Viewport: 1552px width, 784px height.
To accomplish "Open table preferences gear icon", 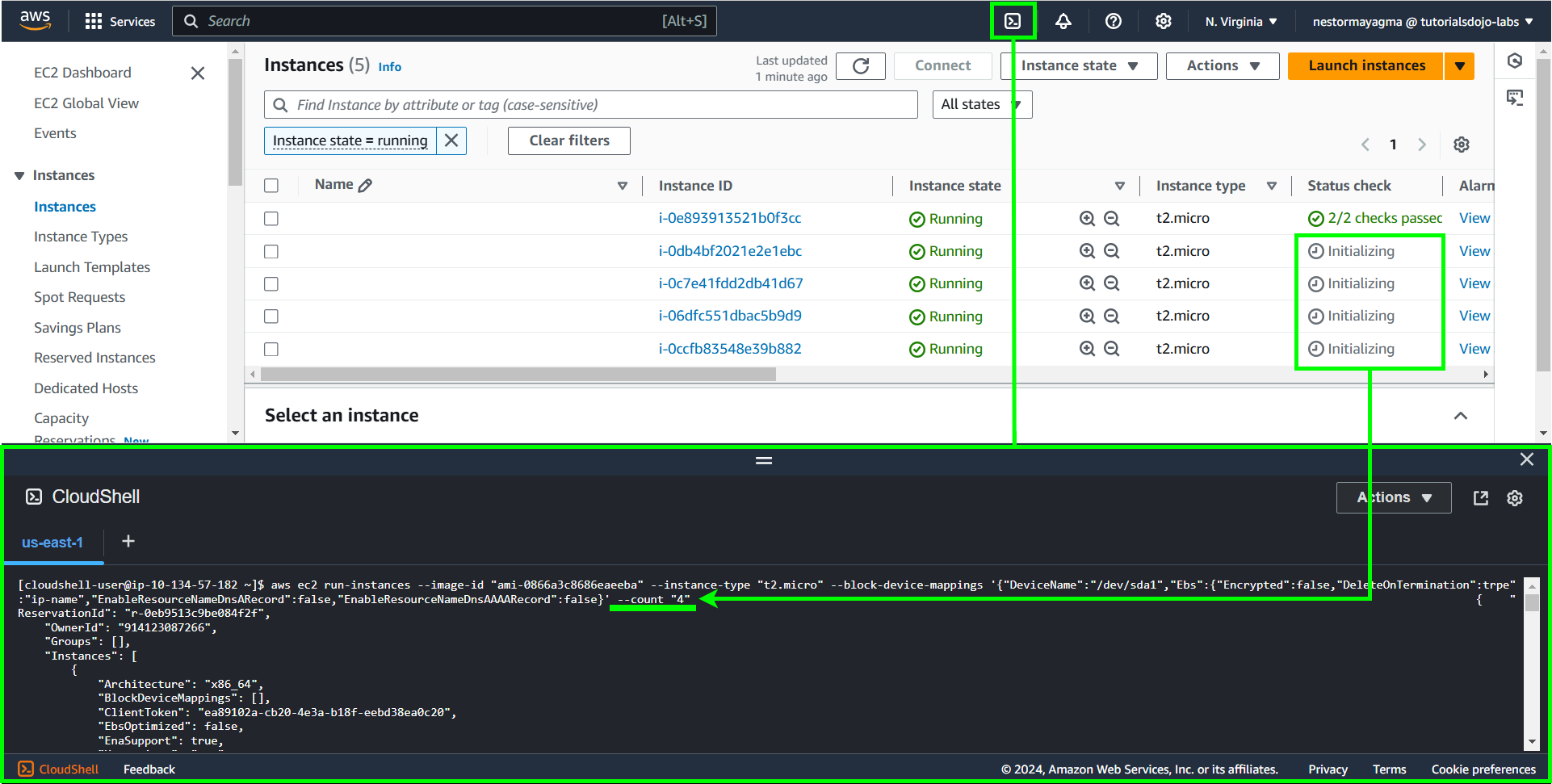I will tap(1462, 145).
